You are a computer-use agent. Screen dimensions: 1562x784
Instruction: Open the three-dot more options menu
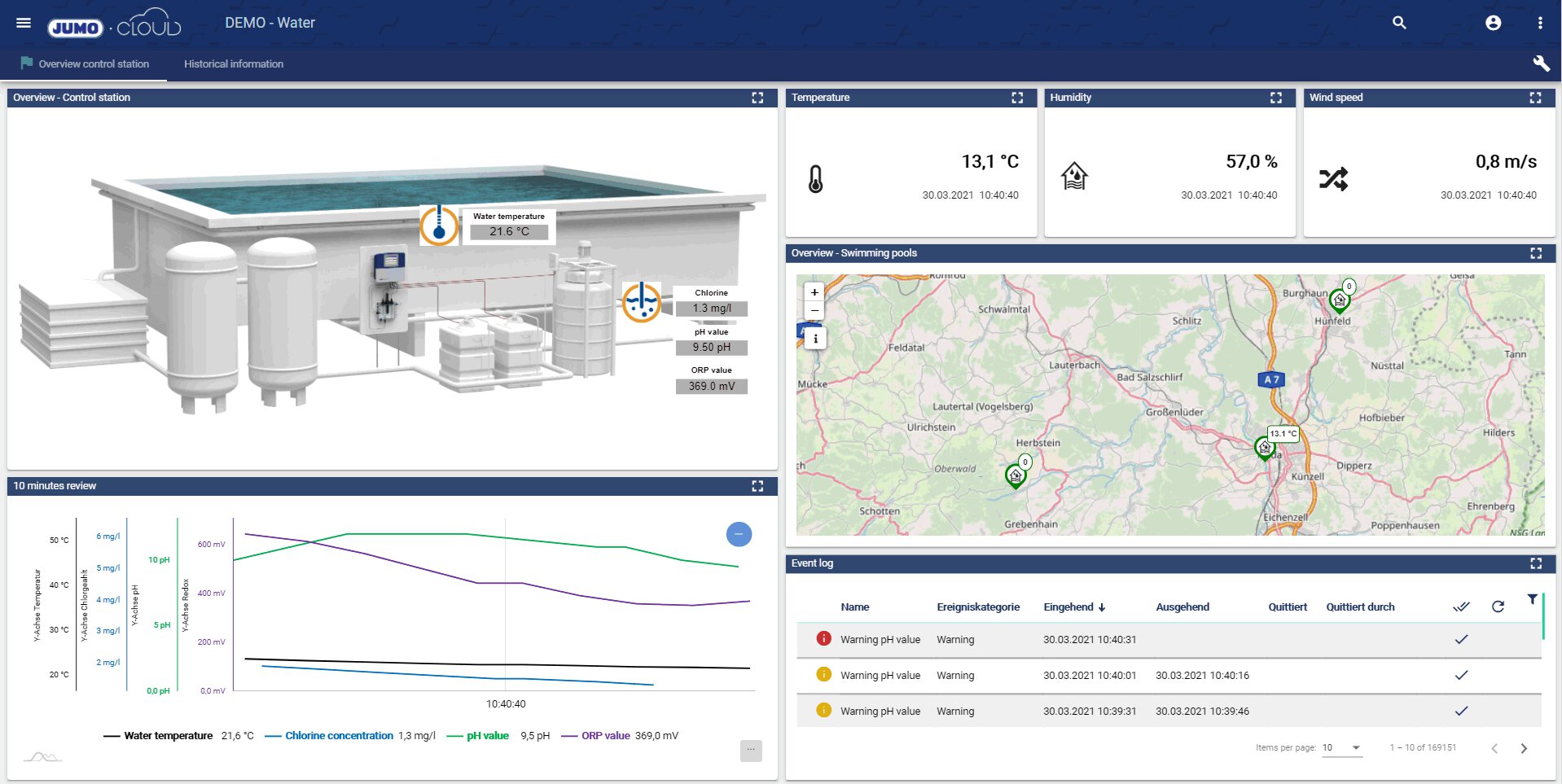coord(1539,23)
